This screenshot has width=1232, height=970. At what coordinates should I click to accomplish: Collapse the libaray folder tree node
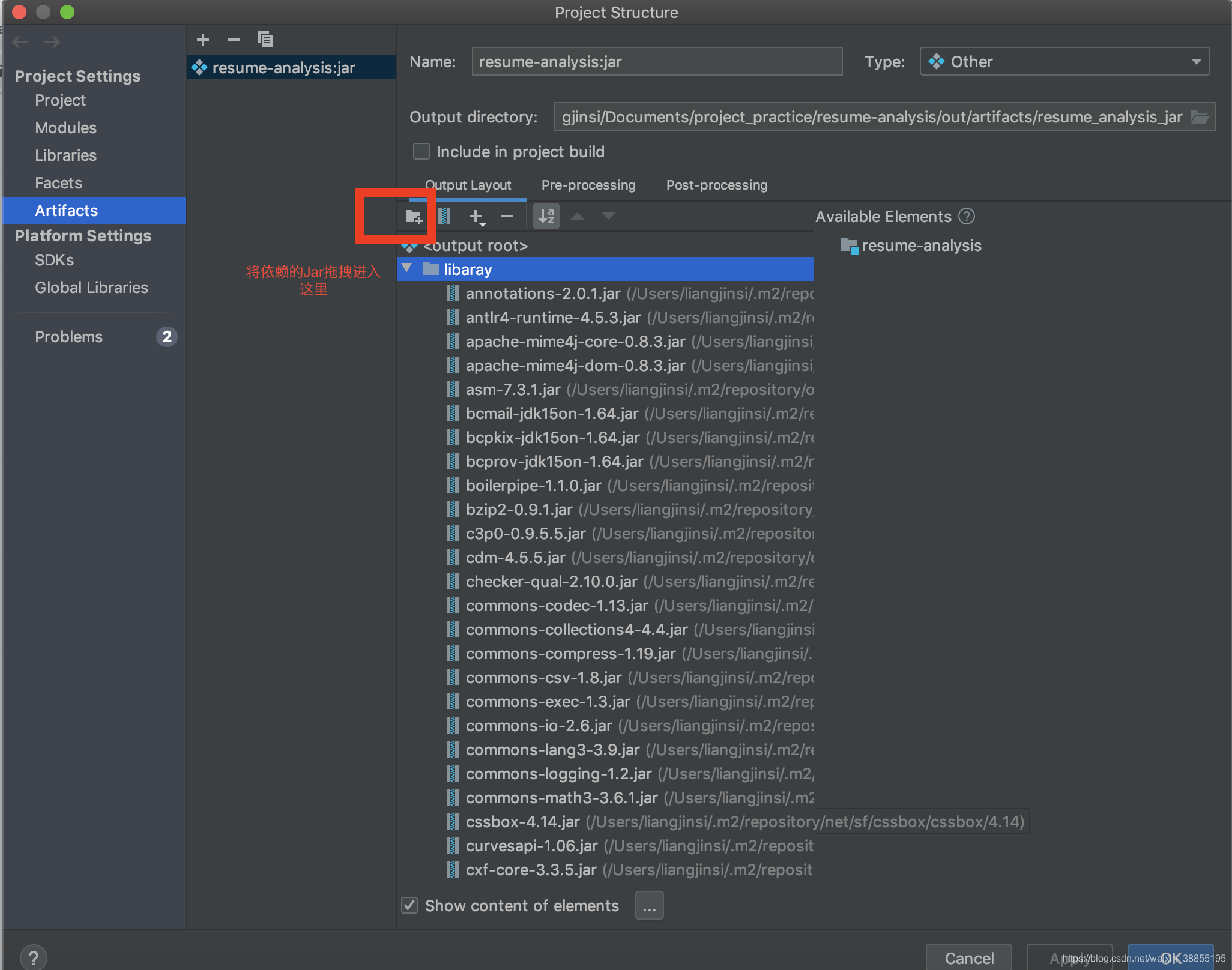click(407, 269)
